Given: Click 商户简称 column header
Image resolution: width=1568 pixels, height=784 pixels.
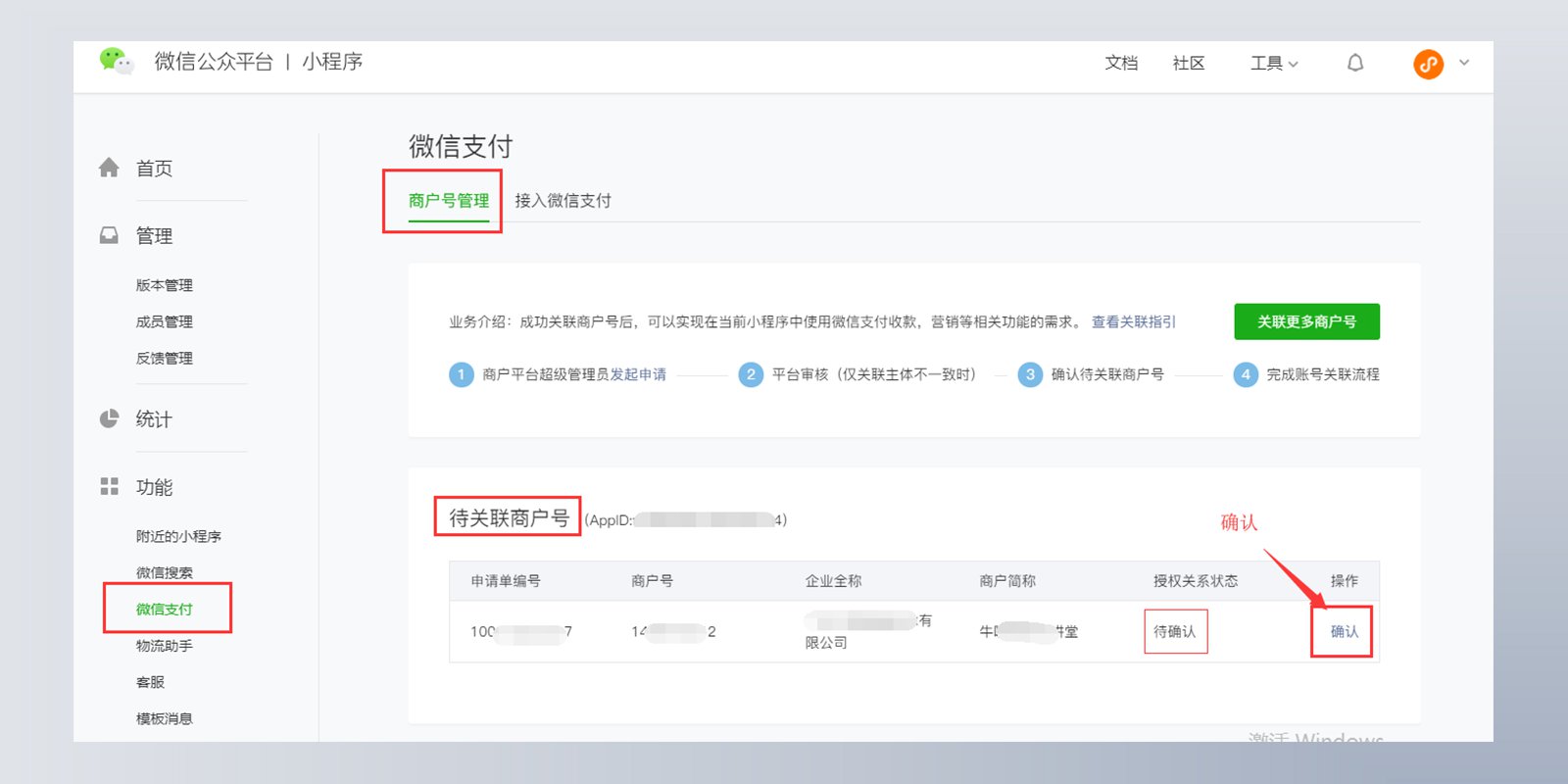Looking at the screenshot, I should pyautogui.click(x=1007, y=580).
